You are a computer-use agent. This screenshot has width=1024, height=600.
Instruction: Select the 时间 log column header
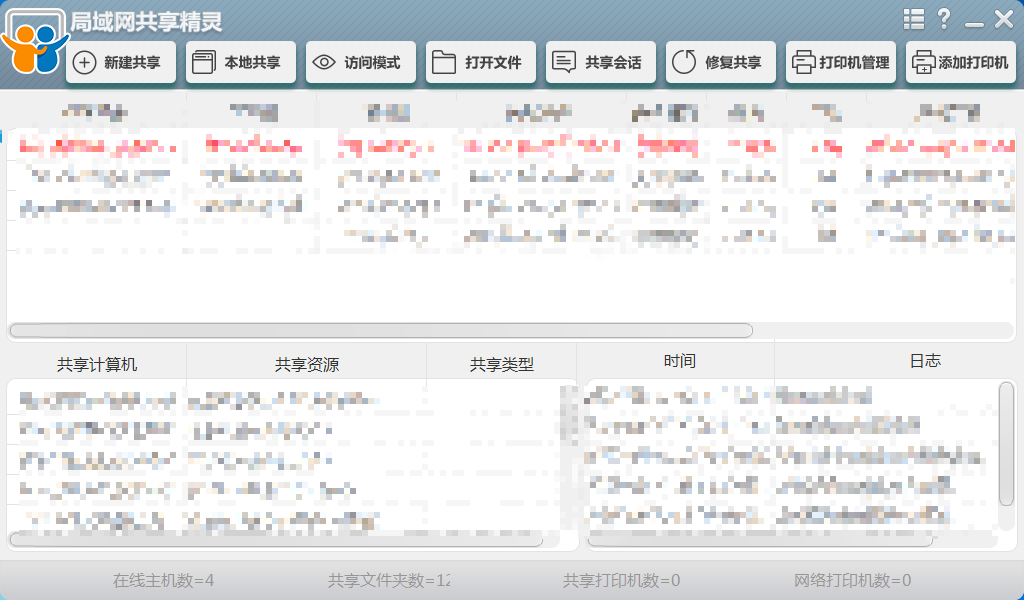[x=679, y=361]
